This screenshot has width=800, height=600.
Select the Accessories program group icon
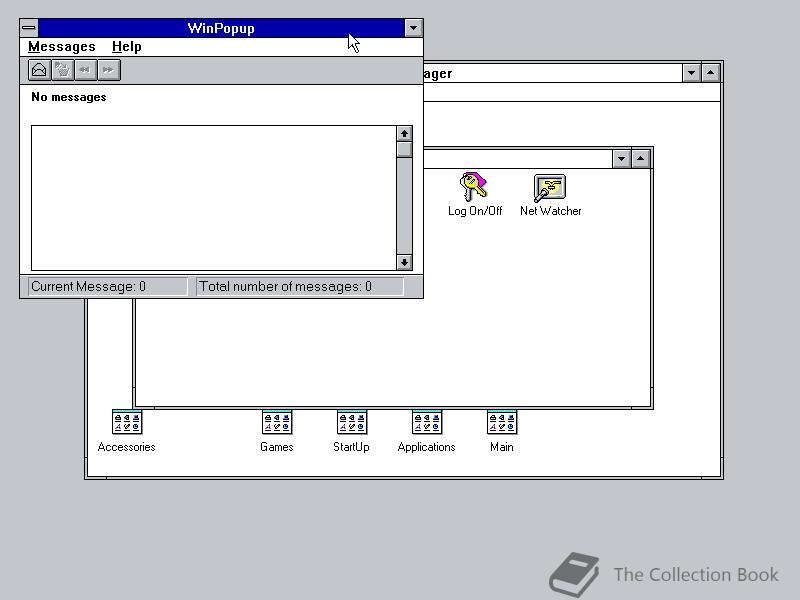[127, 431]
